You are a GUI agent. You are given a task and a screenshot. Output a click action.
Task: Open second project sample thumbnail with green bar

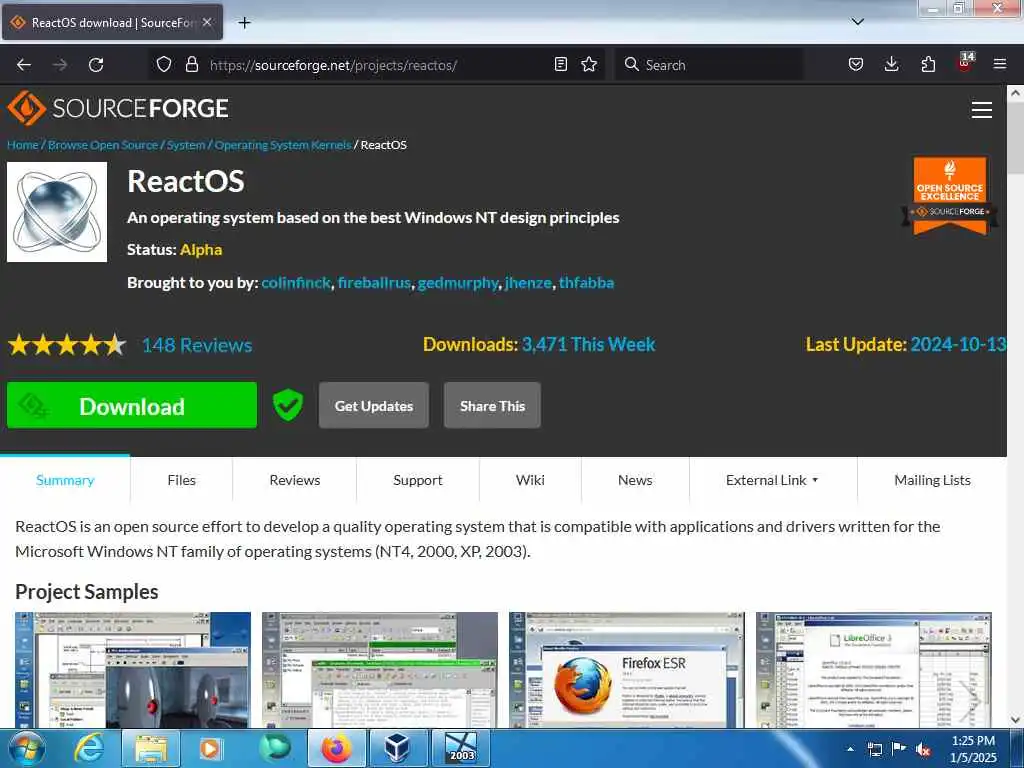(379, 670)
